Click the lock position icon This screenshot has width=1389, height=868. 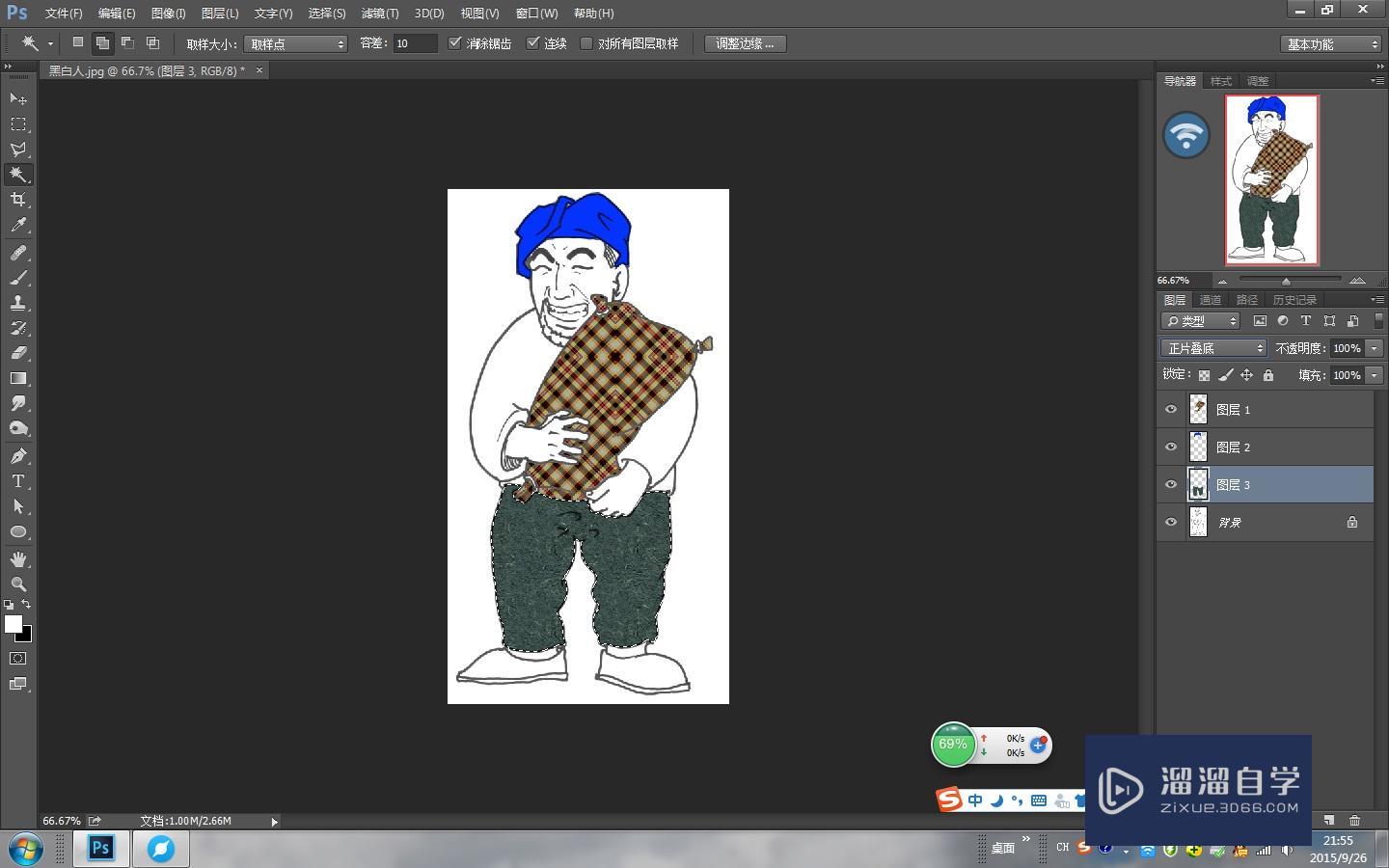pyautogui.click(x=1246, y=375)
